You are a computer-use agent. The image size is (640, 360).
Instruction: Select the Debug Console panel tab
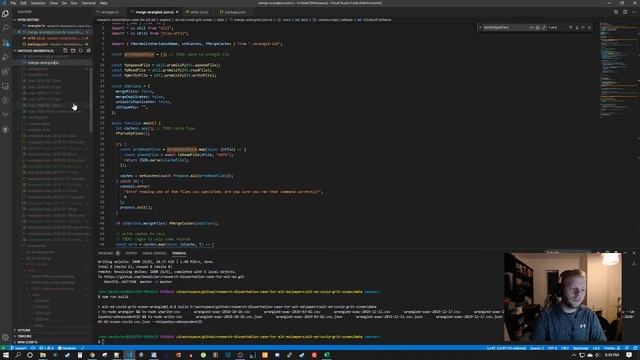click(x=154, y=253)
